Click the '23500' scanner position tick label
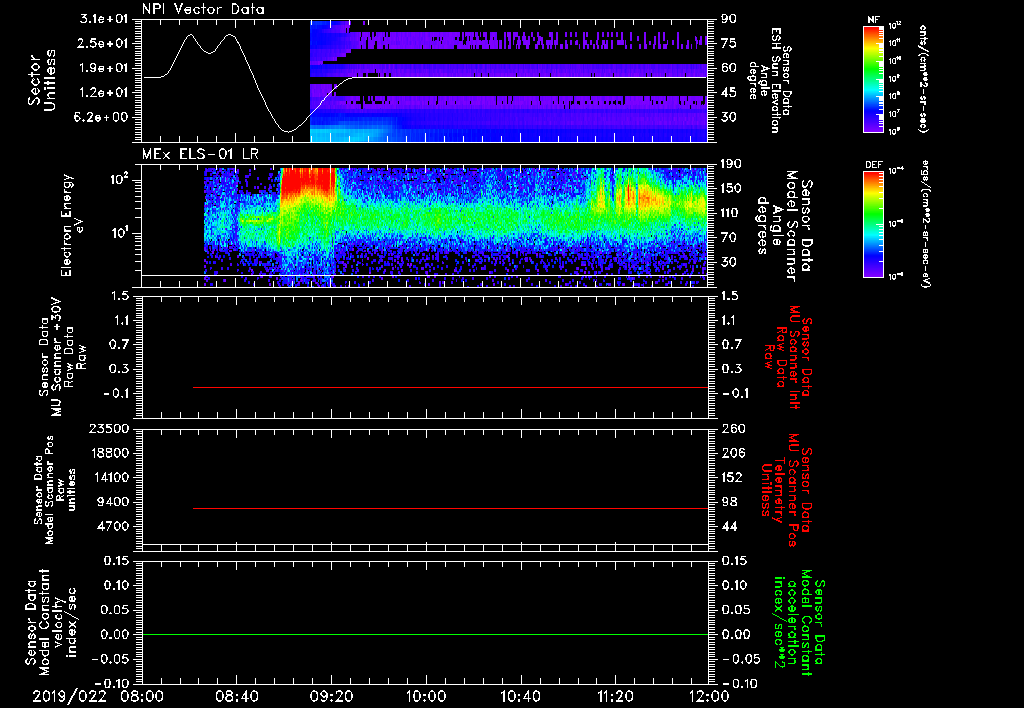Screen dimensions: 1024x708 [x=108, y=429]
